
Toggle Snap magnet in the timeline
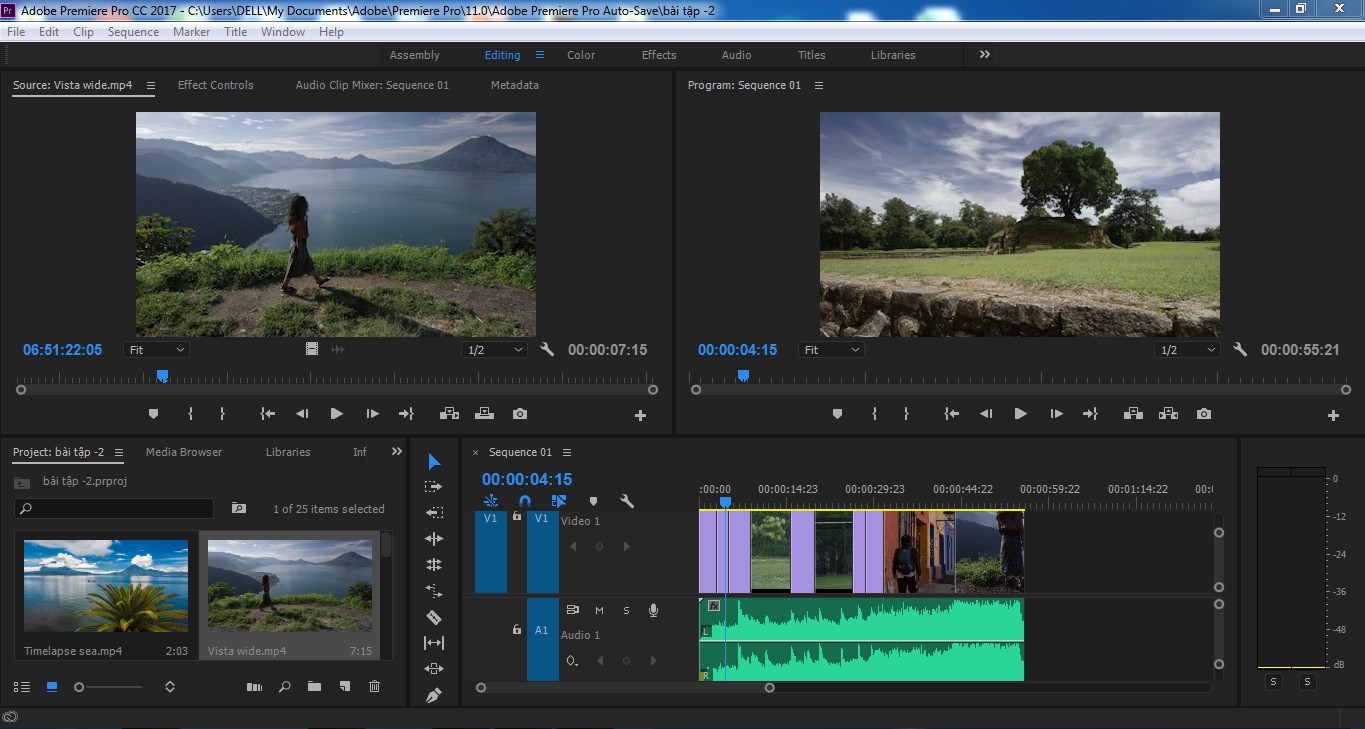(x=525, y=501)
